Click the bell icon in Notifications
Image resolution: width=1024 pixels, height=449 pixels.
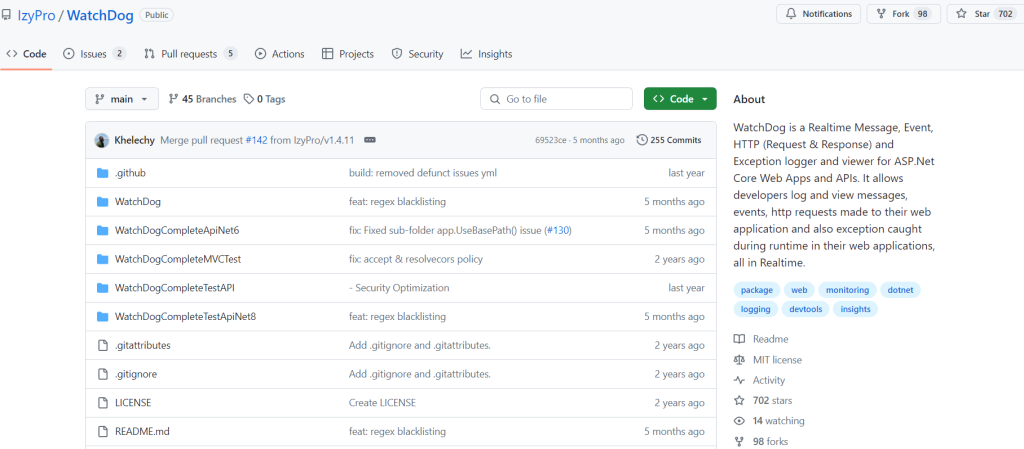(792, 14)
